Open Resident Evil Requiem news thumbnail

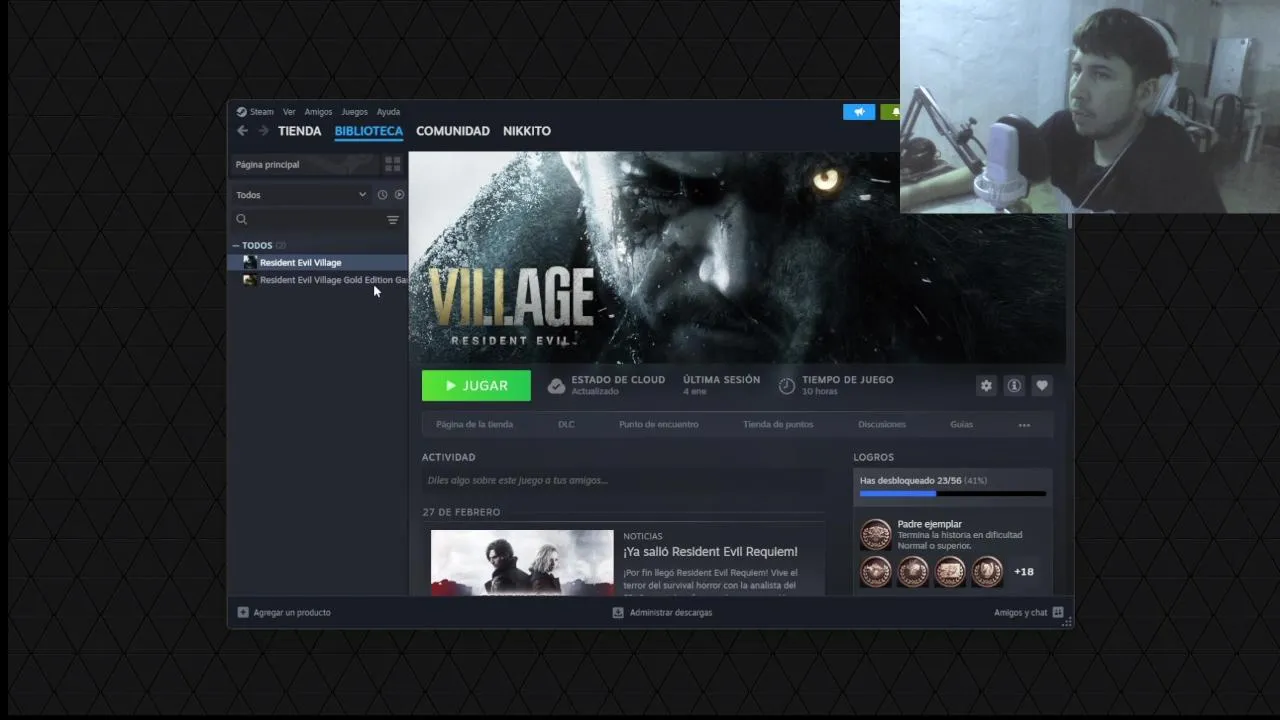click(522, 562)
